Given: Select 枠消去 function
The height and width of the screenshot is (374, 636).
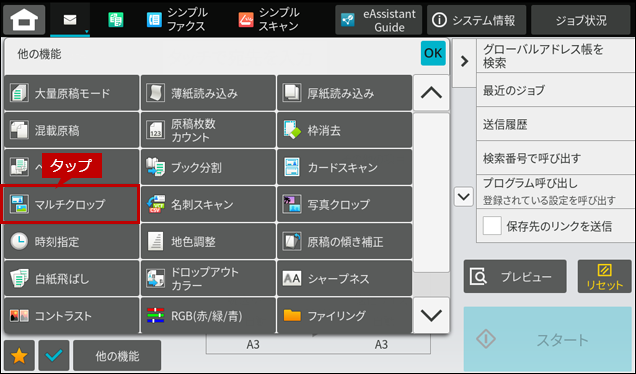Looking at the screenshot, I should pyautogui.click(x=344, y=130).
